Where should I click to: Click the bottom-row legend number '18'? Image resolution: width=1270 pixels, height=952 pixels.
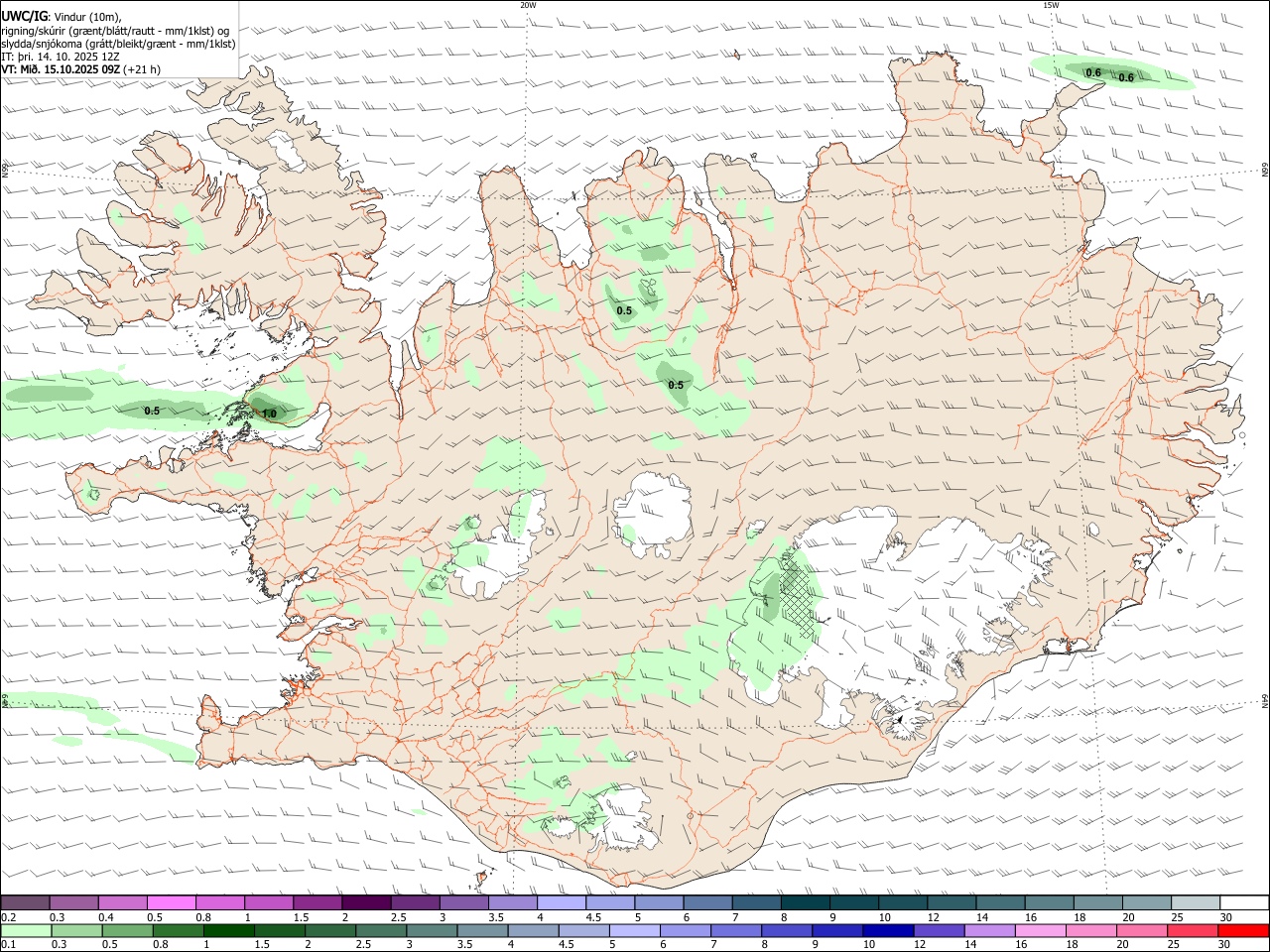(1072, 945)
